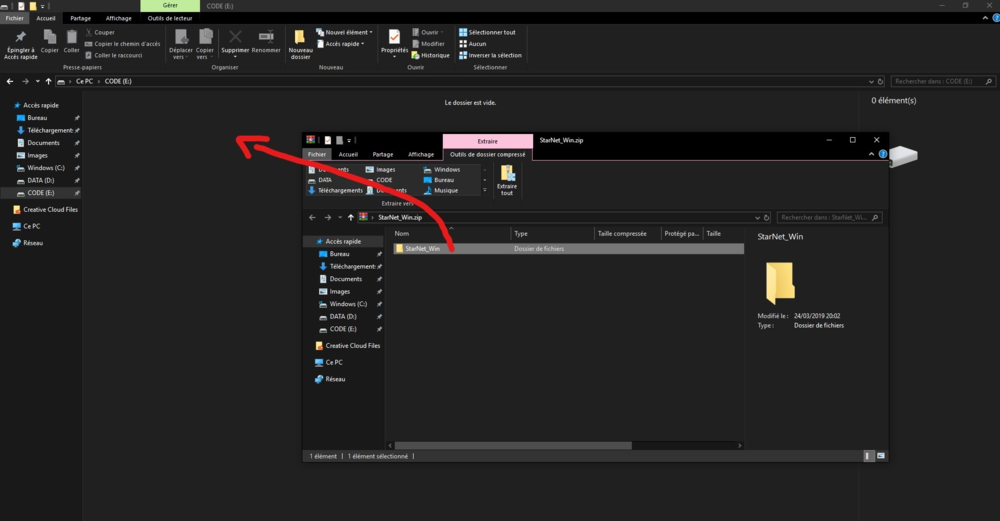Create a Nouveau dossier

[300, 45]
